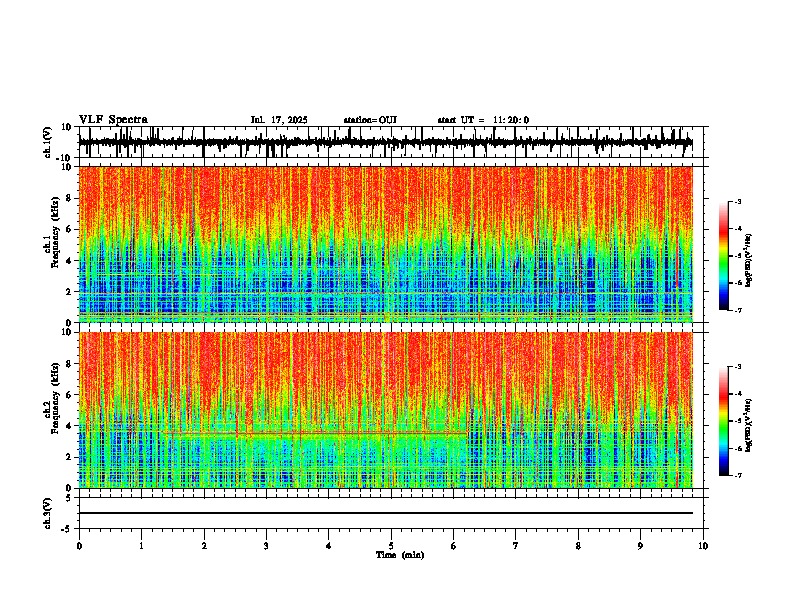
Task: Click the "ch.3(V)" axis label
Action: pos(48,513)
